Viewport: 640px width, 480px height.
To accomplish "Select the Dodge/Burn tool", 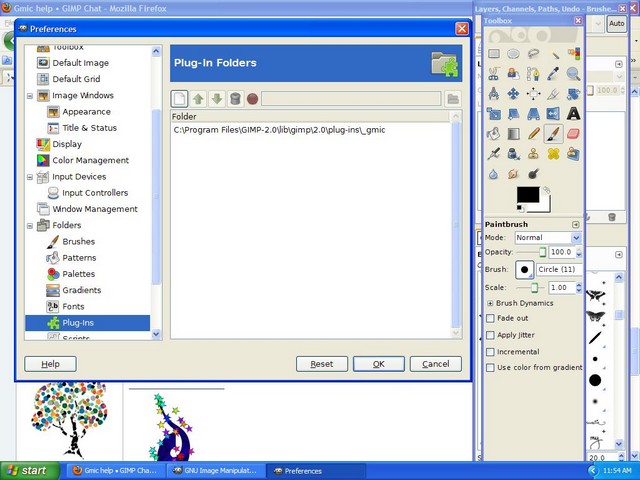I will click(x=533, y=174).
